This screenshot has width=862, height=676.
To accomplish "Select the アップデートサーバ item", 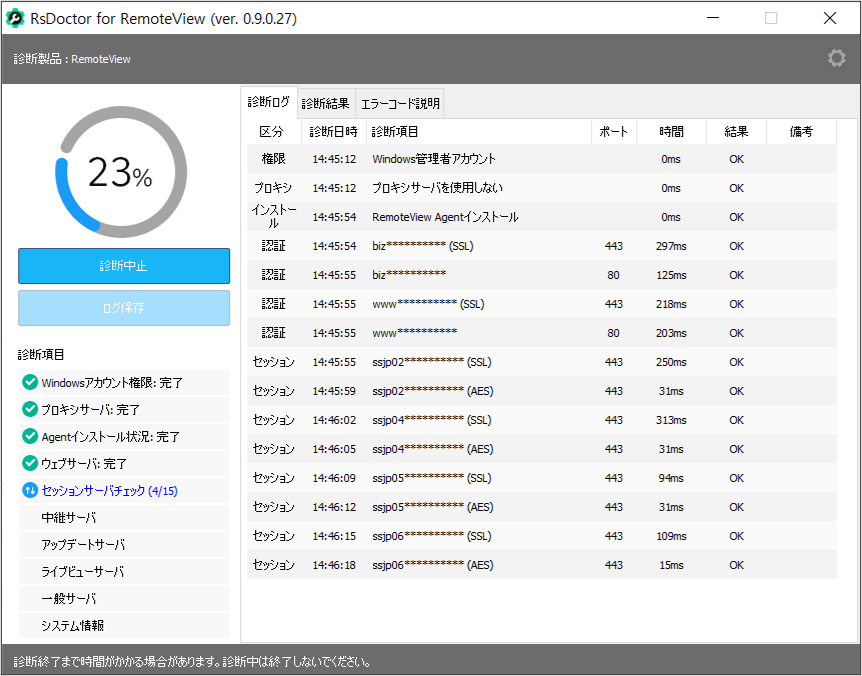I will pos(124,544).
